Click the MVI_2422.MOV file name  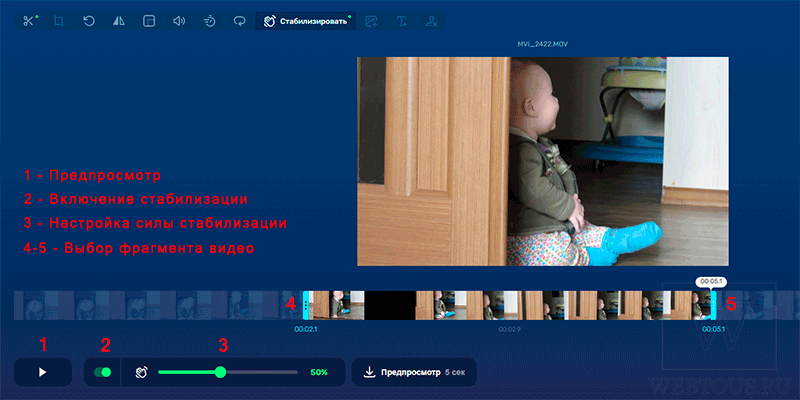click(x=543, y=44)
